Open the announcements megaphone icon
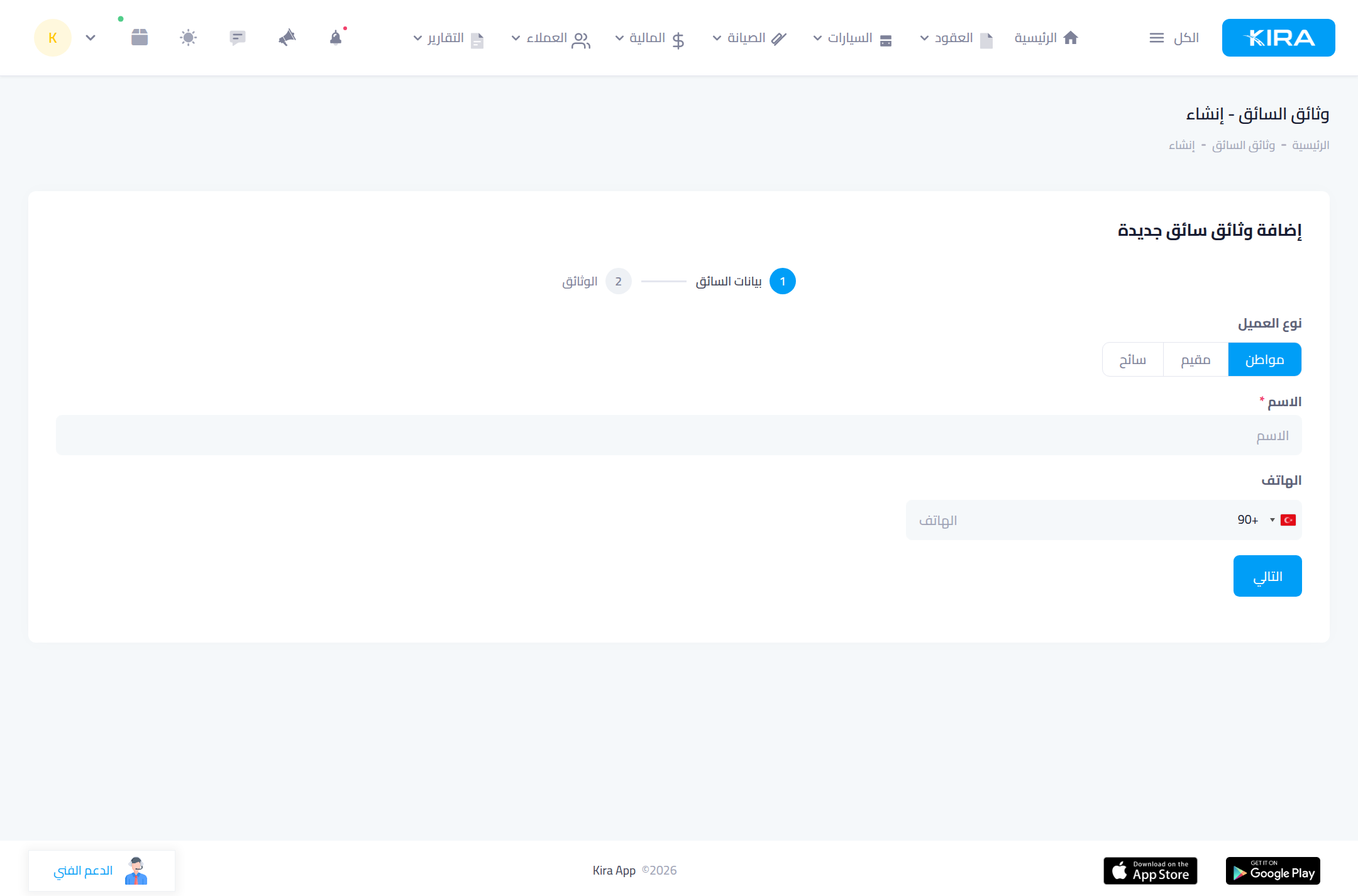This screenshot has width=1358, height=896. pos(287,38)
